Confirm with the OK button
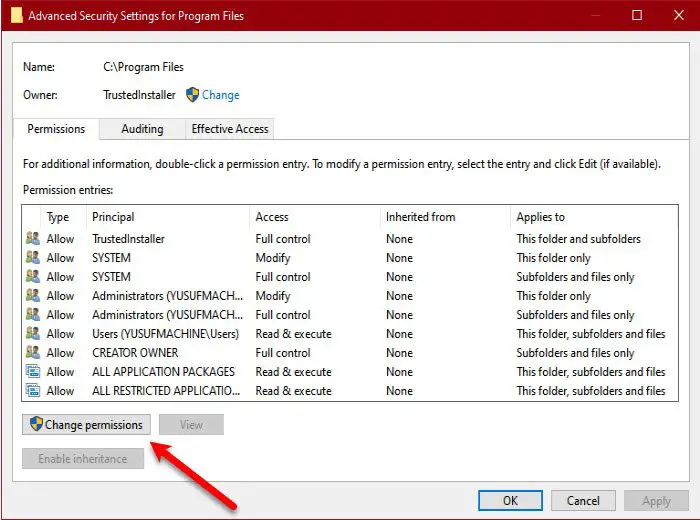This screenshot has height=520, width=700. [x=510, y=500]
